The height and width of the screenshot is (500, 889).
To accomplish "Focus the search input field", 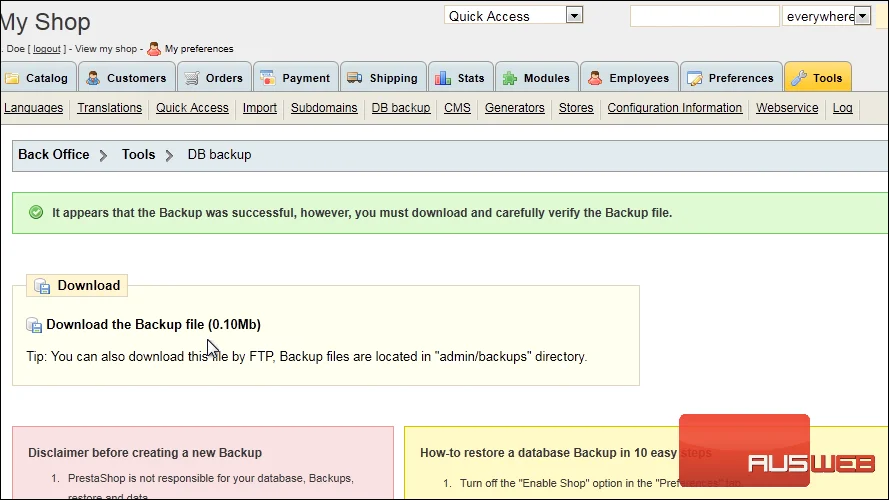I will point(705,16).
